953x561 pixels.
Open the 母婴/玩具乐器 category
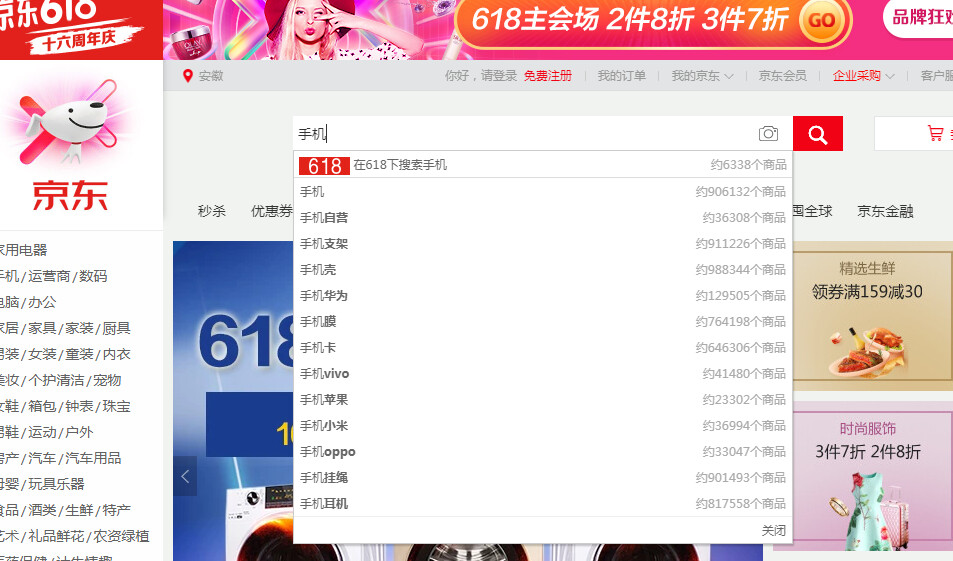click(x=42, y=484)
